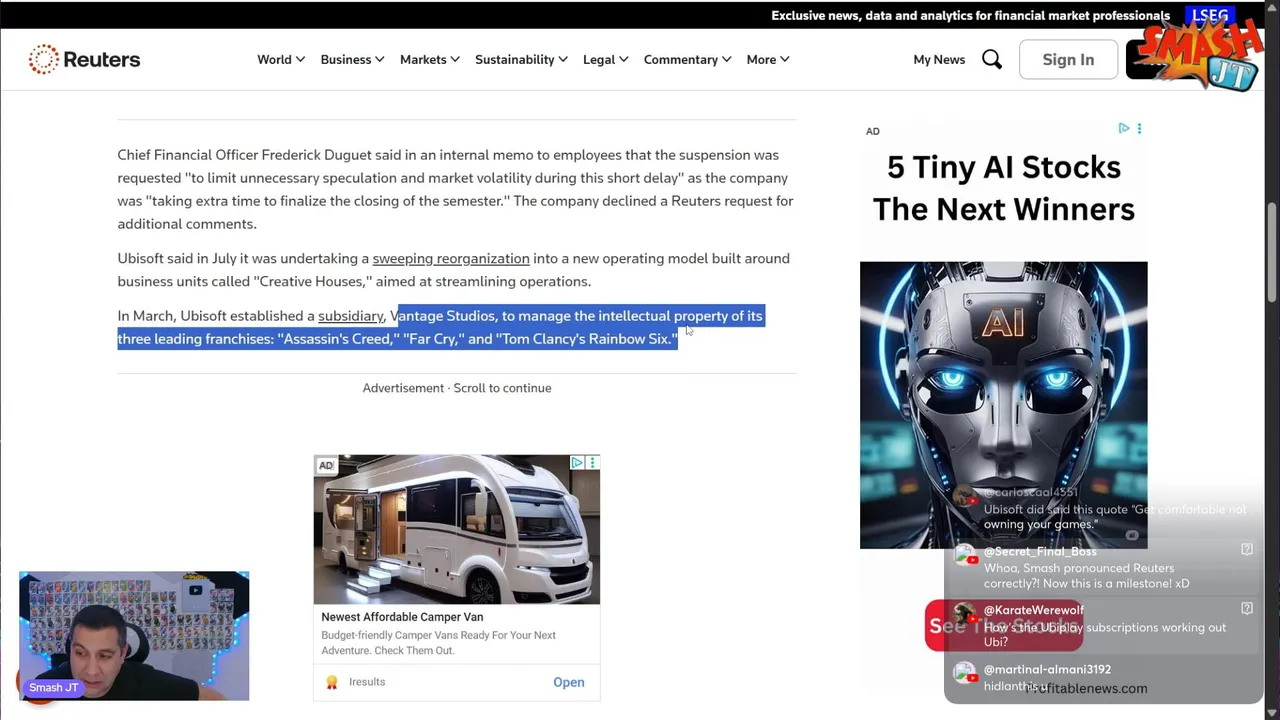The width and height of the screenshot is (1280, 720).
Task: Click Open on camper van ad
Action: (569, 682)
